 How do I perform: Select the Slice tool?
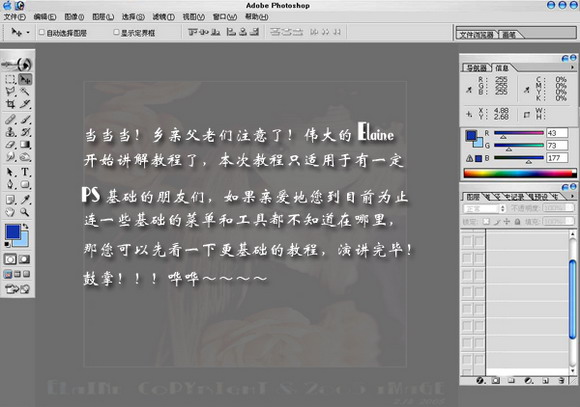pyautogui.click(x=25, y=104)
